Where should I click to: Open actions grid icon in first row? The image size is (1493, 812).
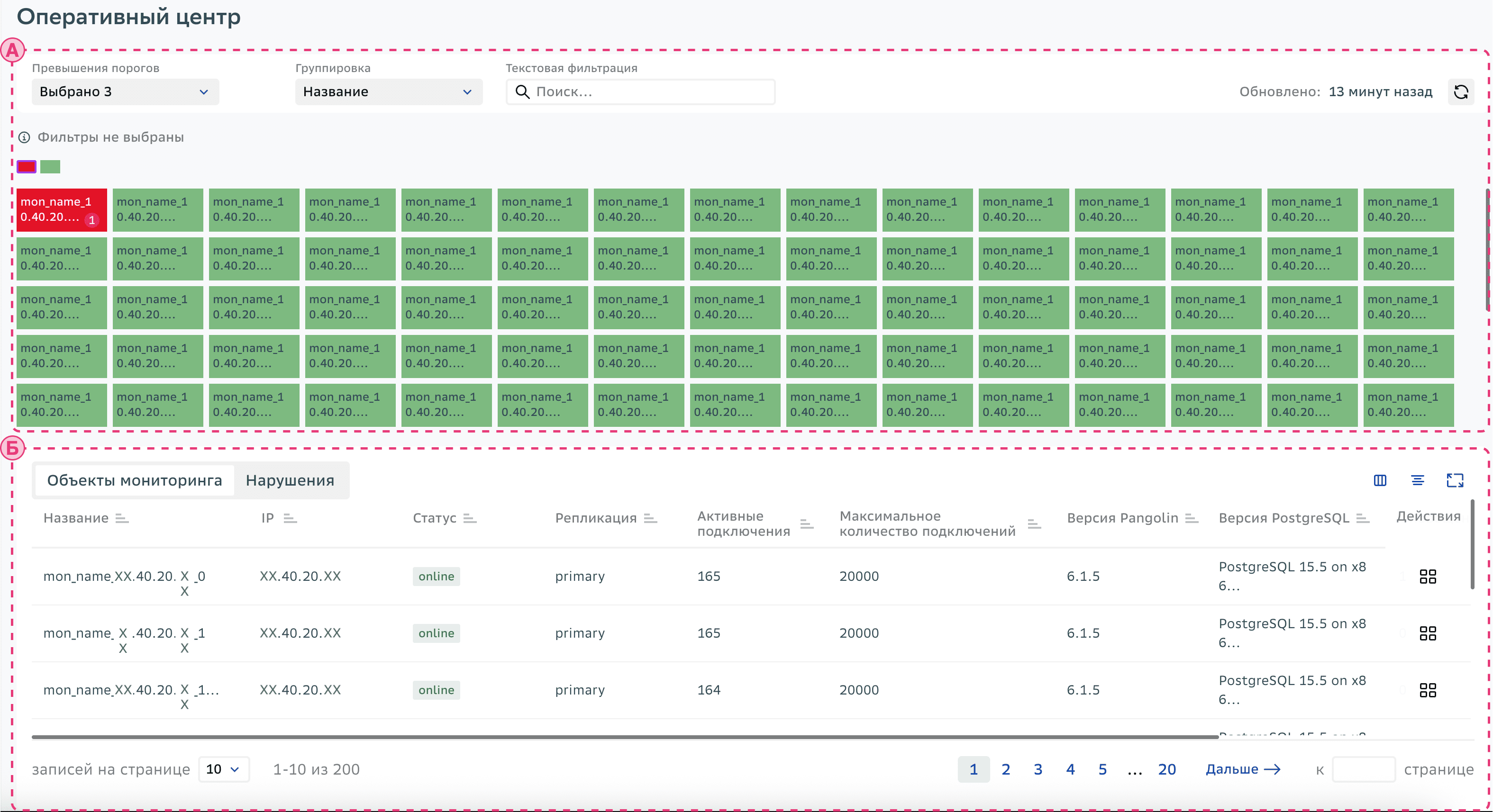[x=1428, y=576]
